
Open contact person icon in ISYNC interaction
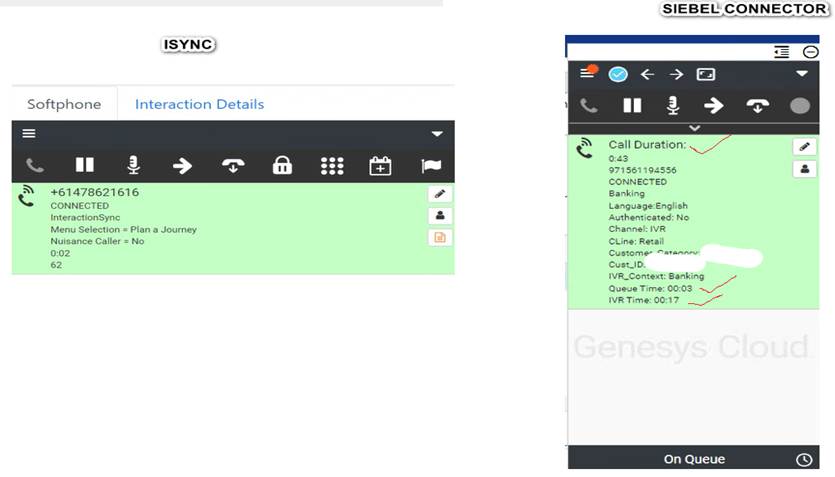(x=440, y=216)
